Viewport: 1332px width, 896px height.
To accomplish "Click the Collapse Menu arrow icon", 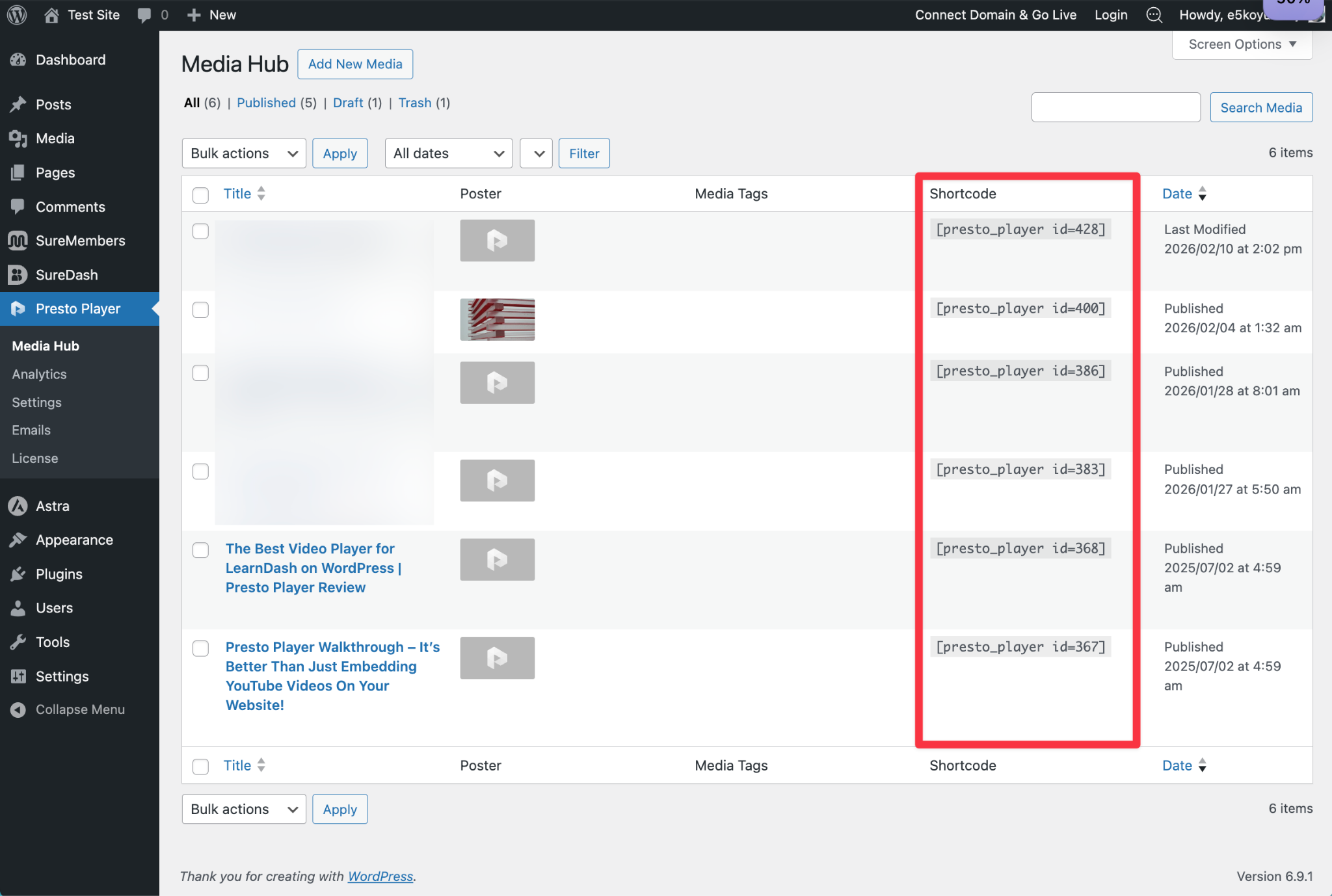I will point(18,709).
